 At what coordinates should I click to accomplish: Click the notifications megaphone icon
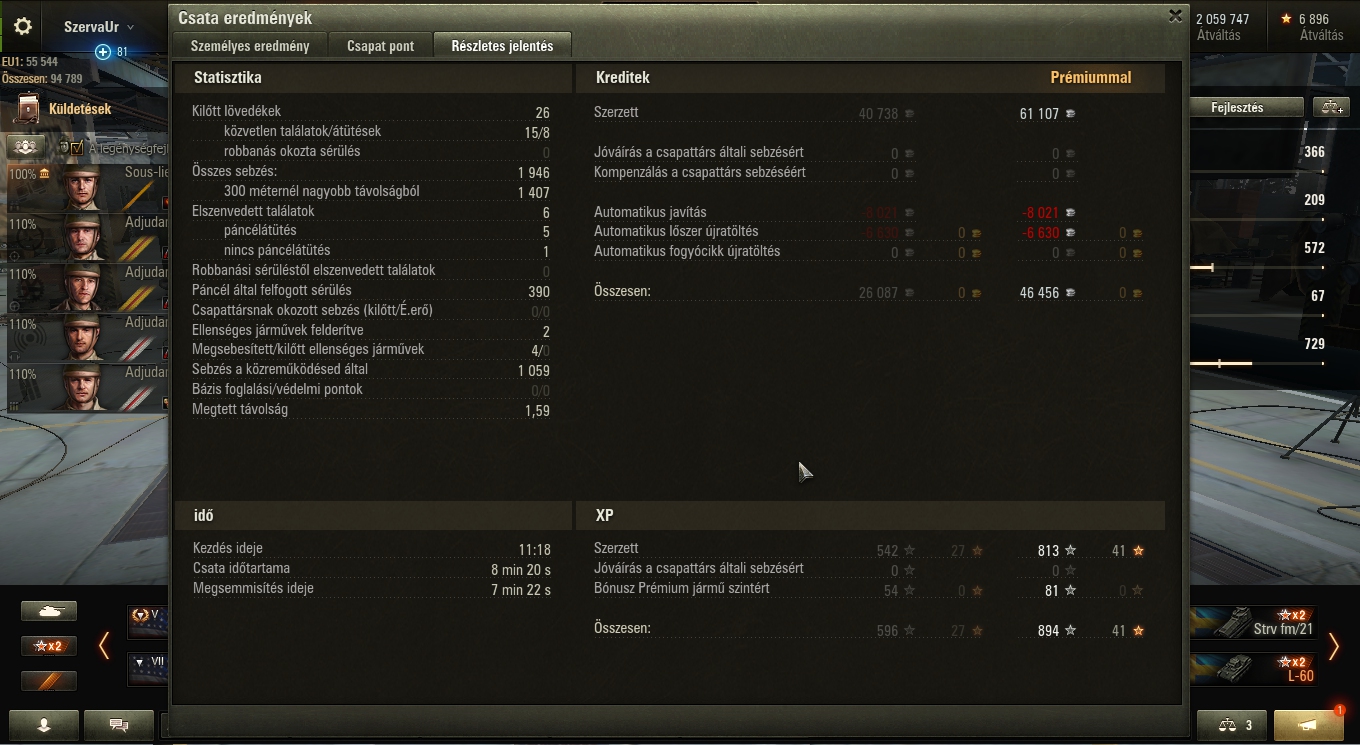pos(1309,725)
